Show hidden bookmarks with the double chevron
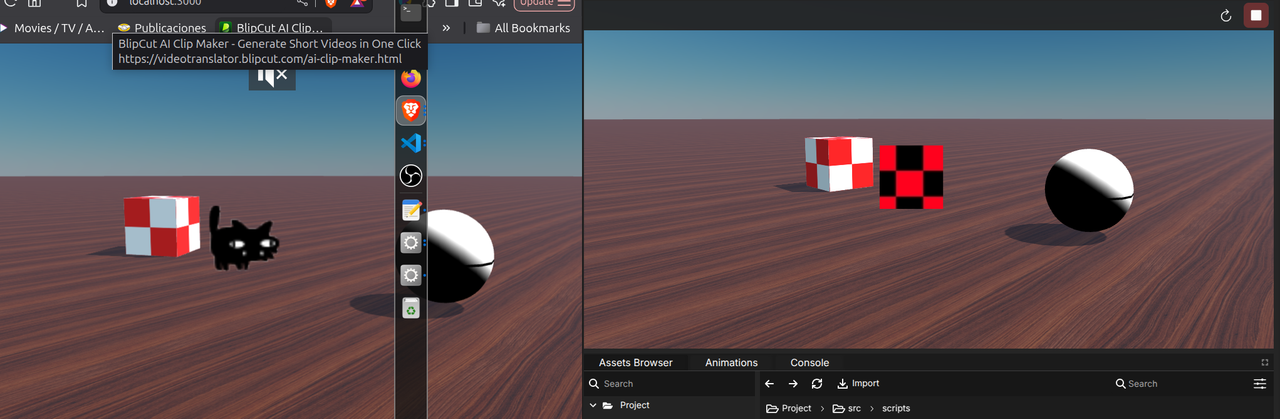 tap(446, 28)
